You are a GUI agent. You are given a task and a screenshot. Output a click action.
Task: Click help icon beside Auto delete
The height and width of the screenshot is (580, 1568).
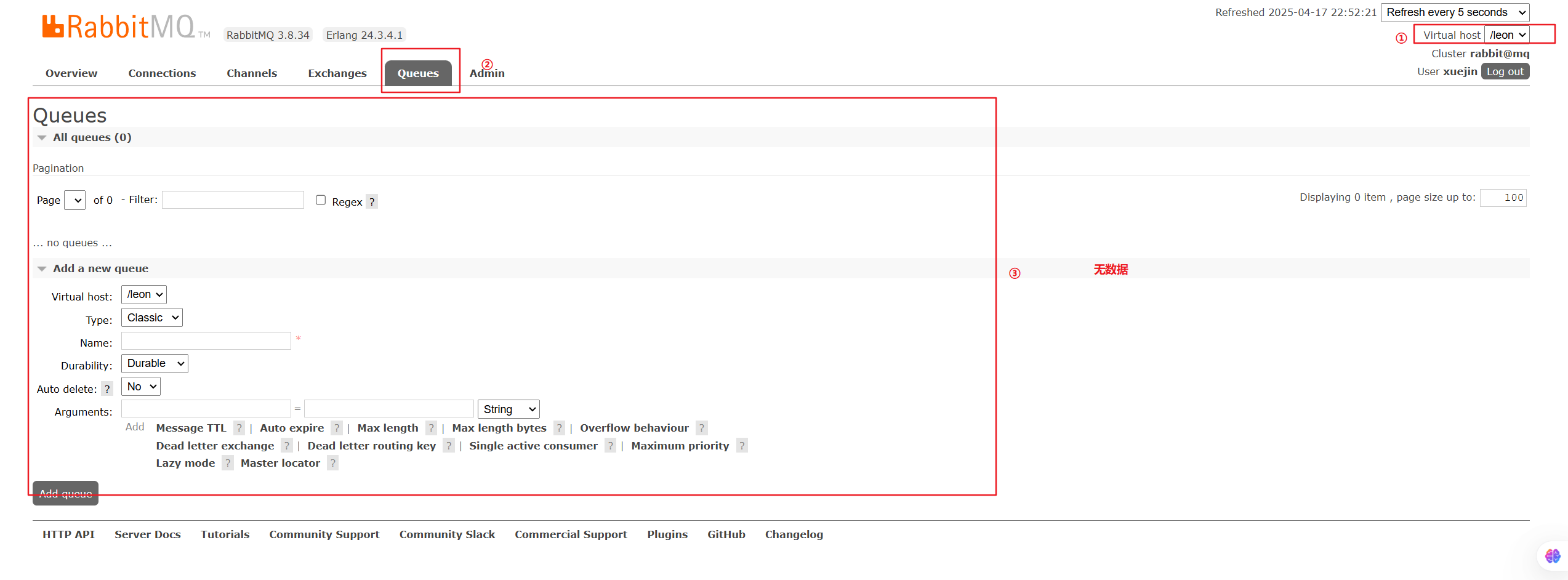pyautogui.click(x=107, y=389)
